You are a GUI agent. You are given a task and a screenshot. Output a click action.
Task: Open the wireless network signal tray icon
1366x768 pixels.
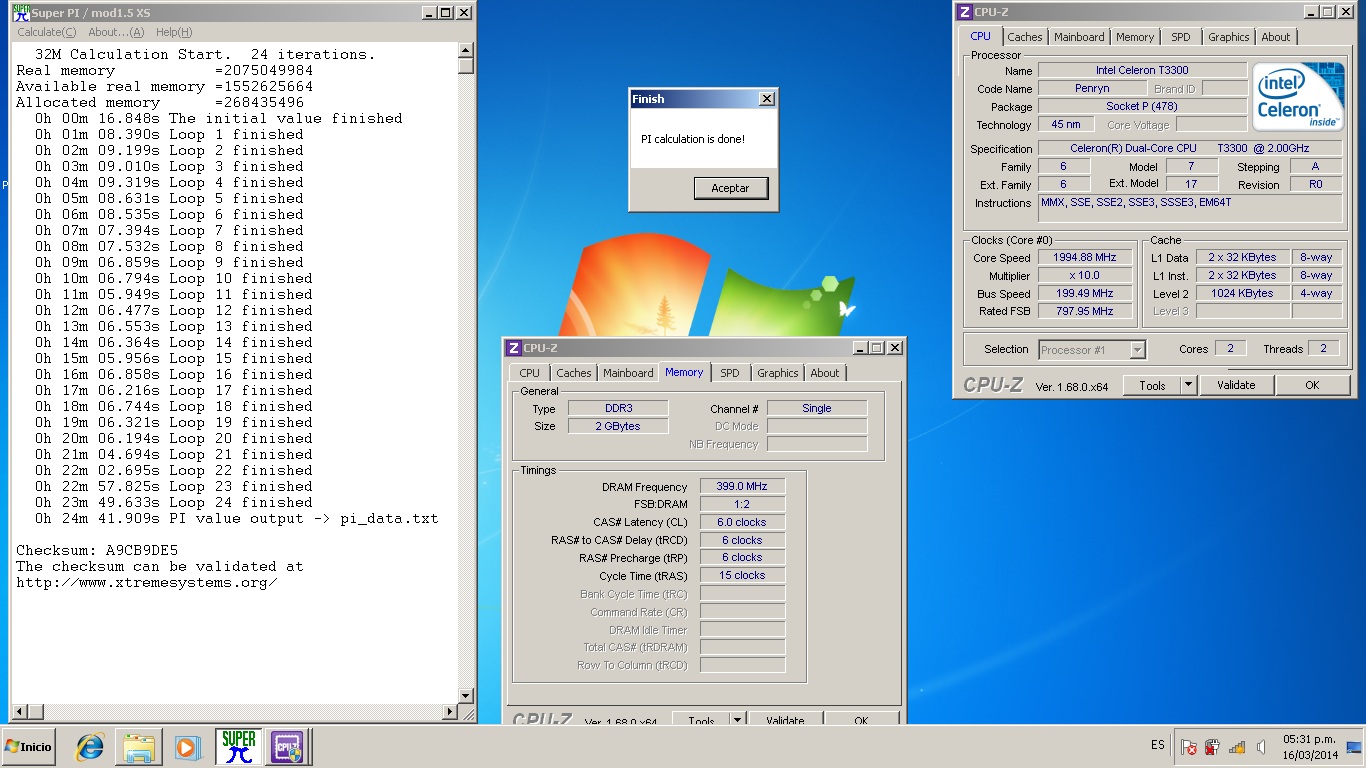[1237, 747]
